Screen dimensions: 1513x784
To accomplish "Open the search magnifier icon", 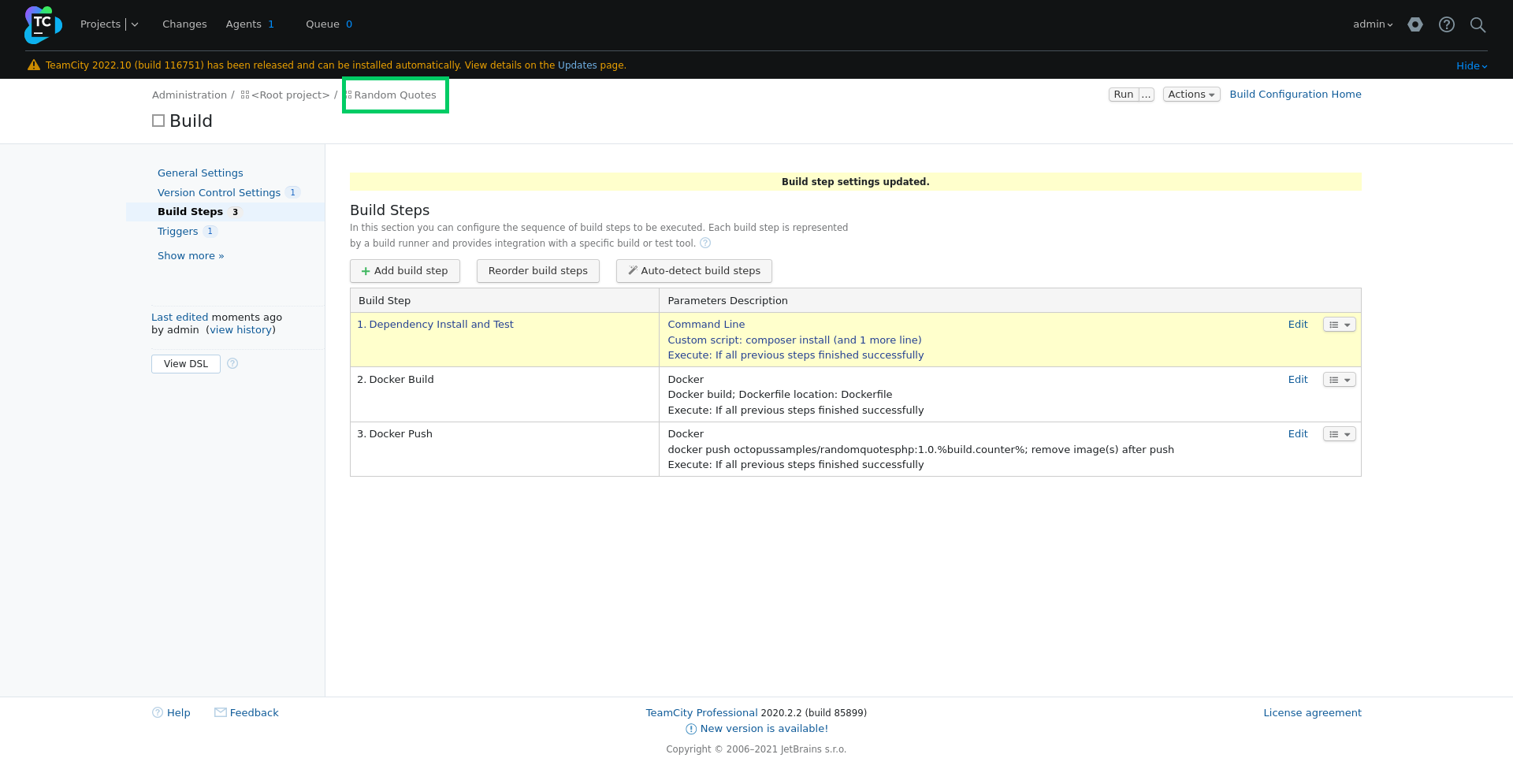I will 1478,24.
